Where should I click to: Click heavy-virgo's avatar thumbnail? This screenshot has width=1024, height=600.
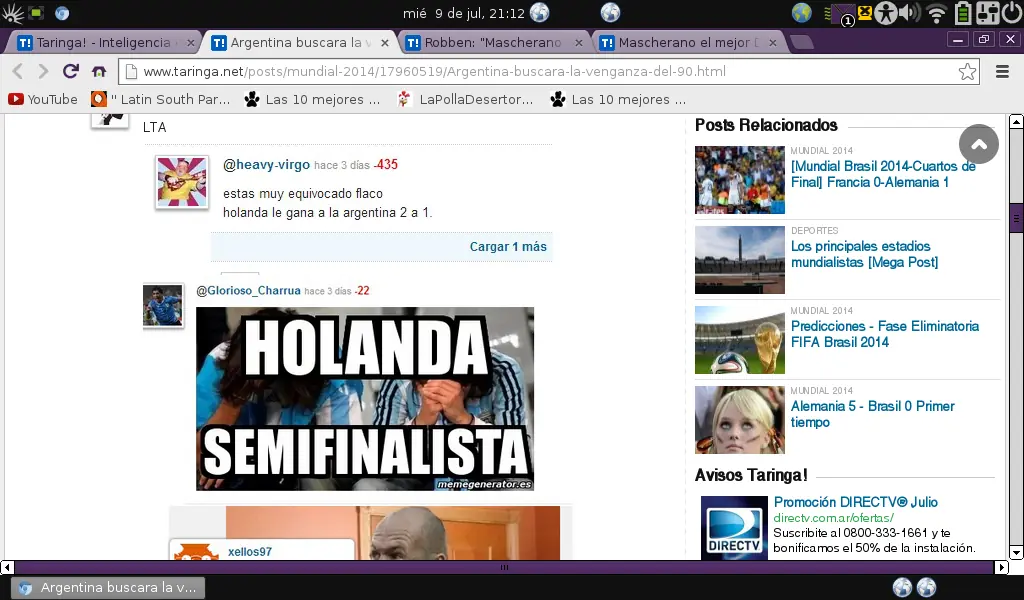click(182, 182)
